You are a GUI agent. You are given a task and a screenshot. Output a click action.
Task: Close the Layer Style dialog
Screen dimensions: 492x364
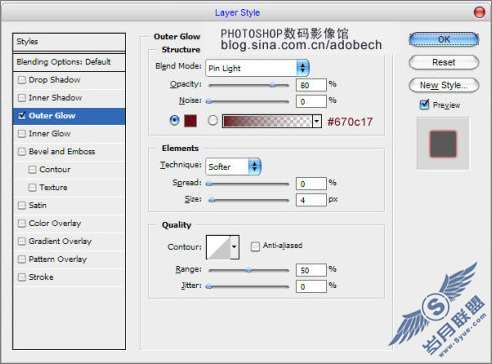coord(479,13)
